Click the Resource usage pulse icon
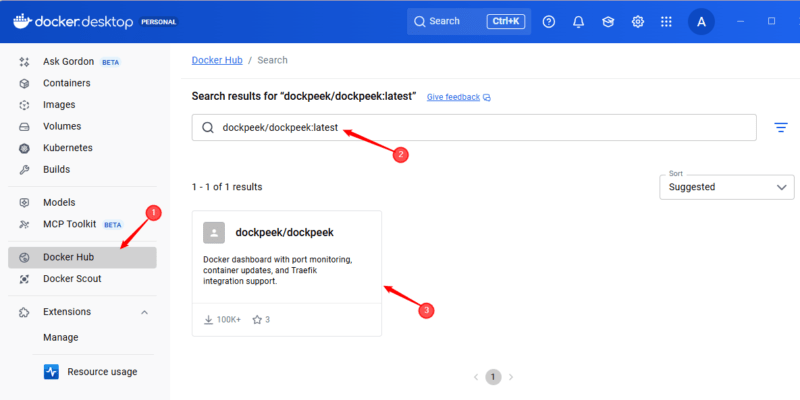Screen dimensions: 800x400 pos(52,371)
